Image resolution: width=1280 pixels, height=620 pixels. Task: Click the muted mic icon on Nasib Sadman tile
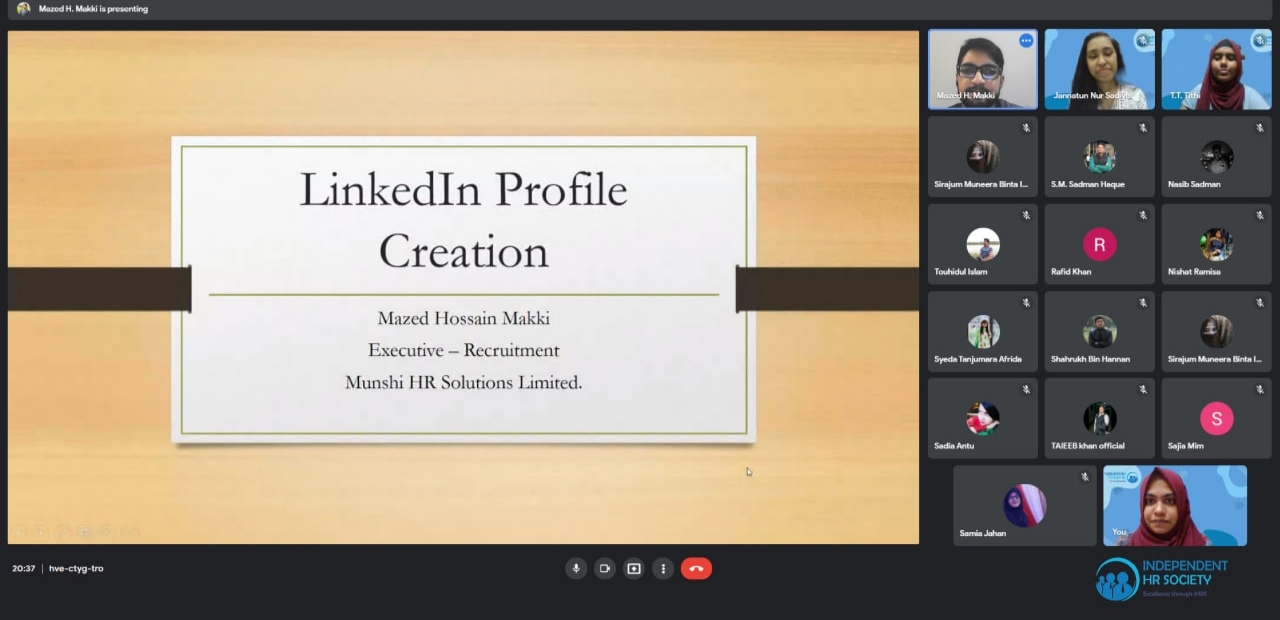click(1259, 128)
